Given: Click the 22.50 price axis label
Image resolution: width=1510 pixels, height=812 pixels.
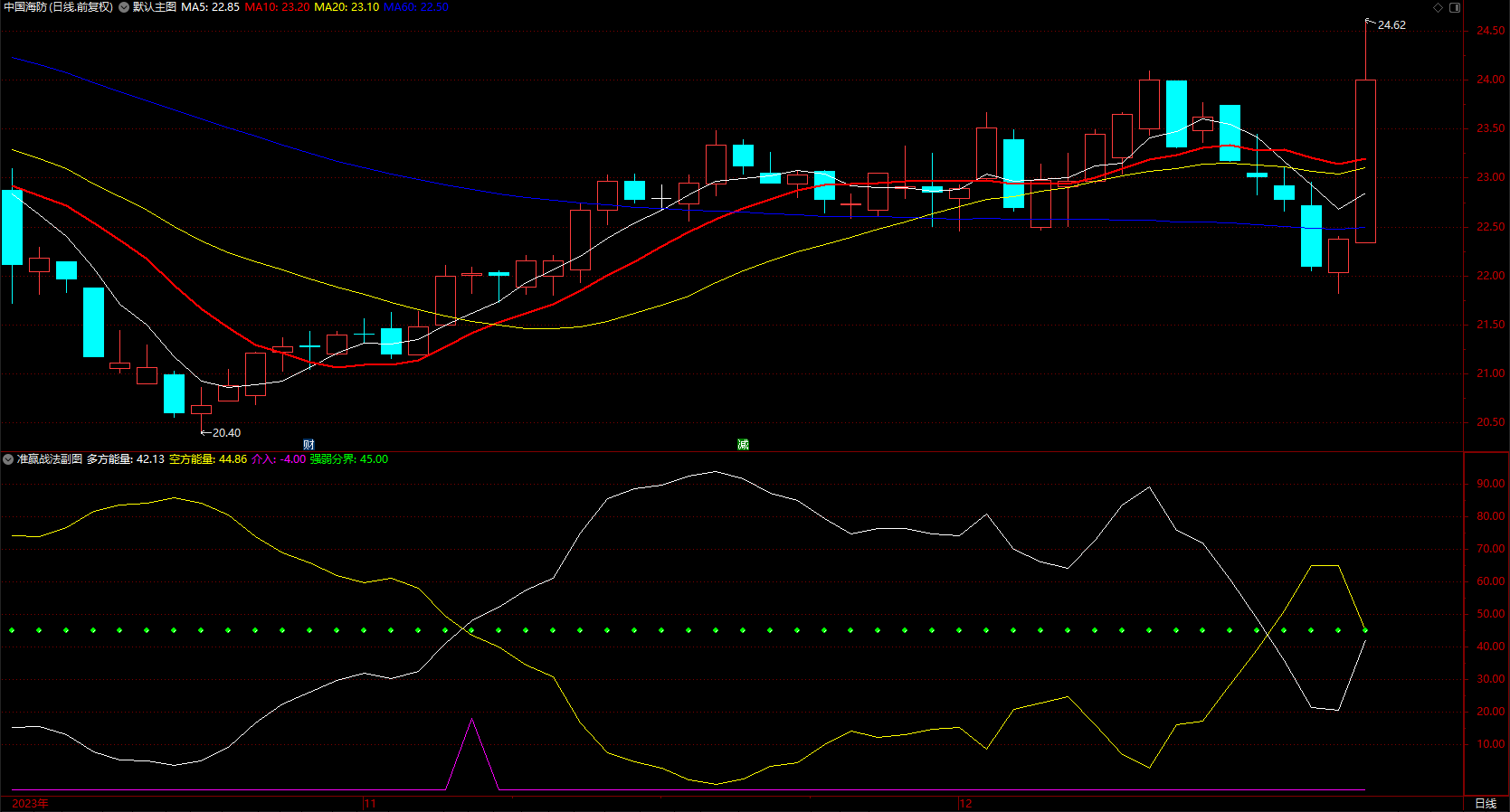Looking at the screenshot, I should tap(1491, 227).
